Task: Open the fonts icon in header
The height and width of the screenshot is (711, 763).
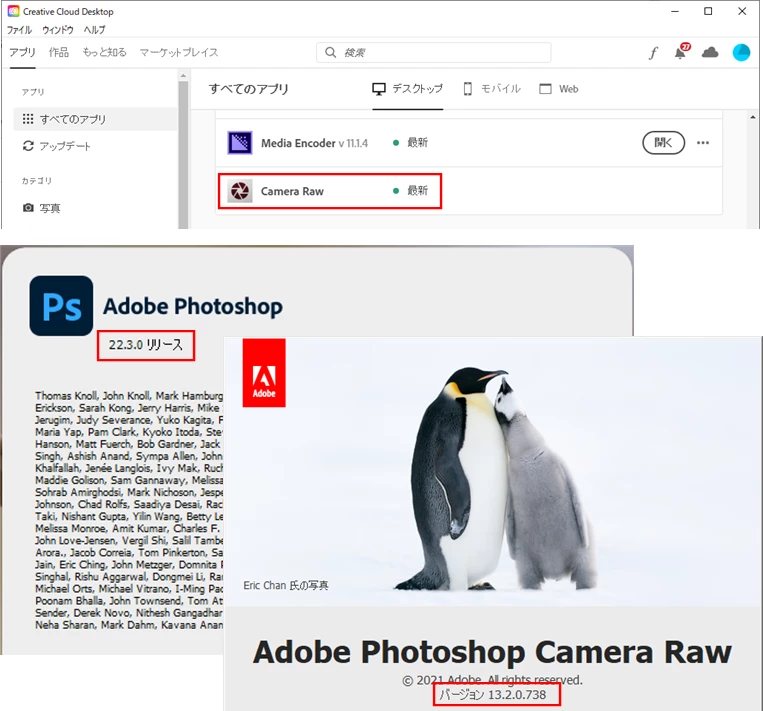Action: click(653, 53)
